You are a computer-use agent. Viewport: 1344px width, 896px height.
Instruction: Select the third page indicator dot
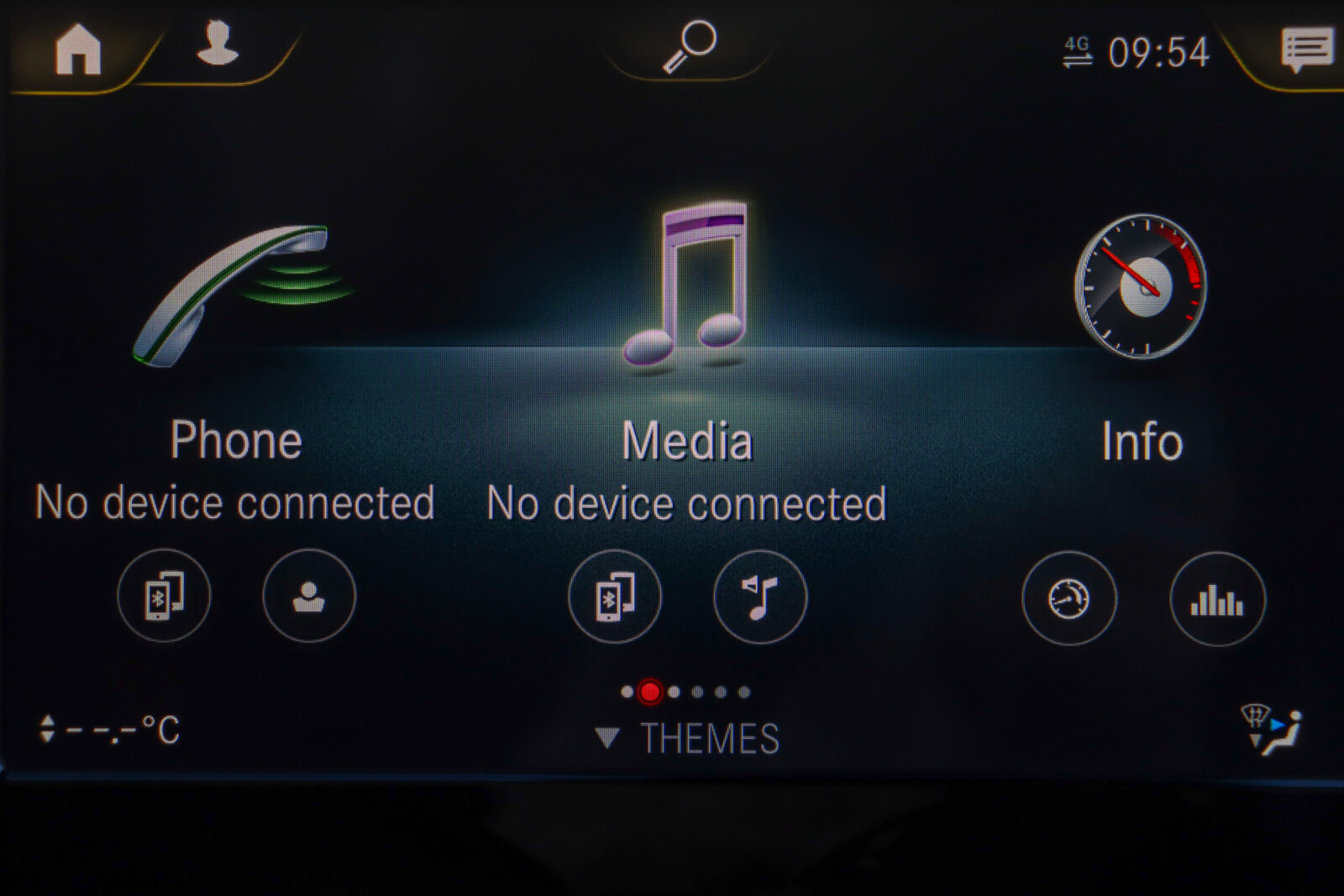[674, 692]
